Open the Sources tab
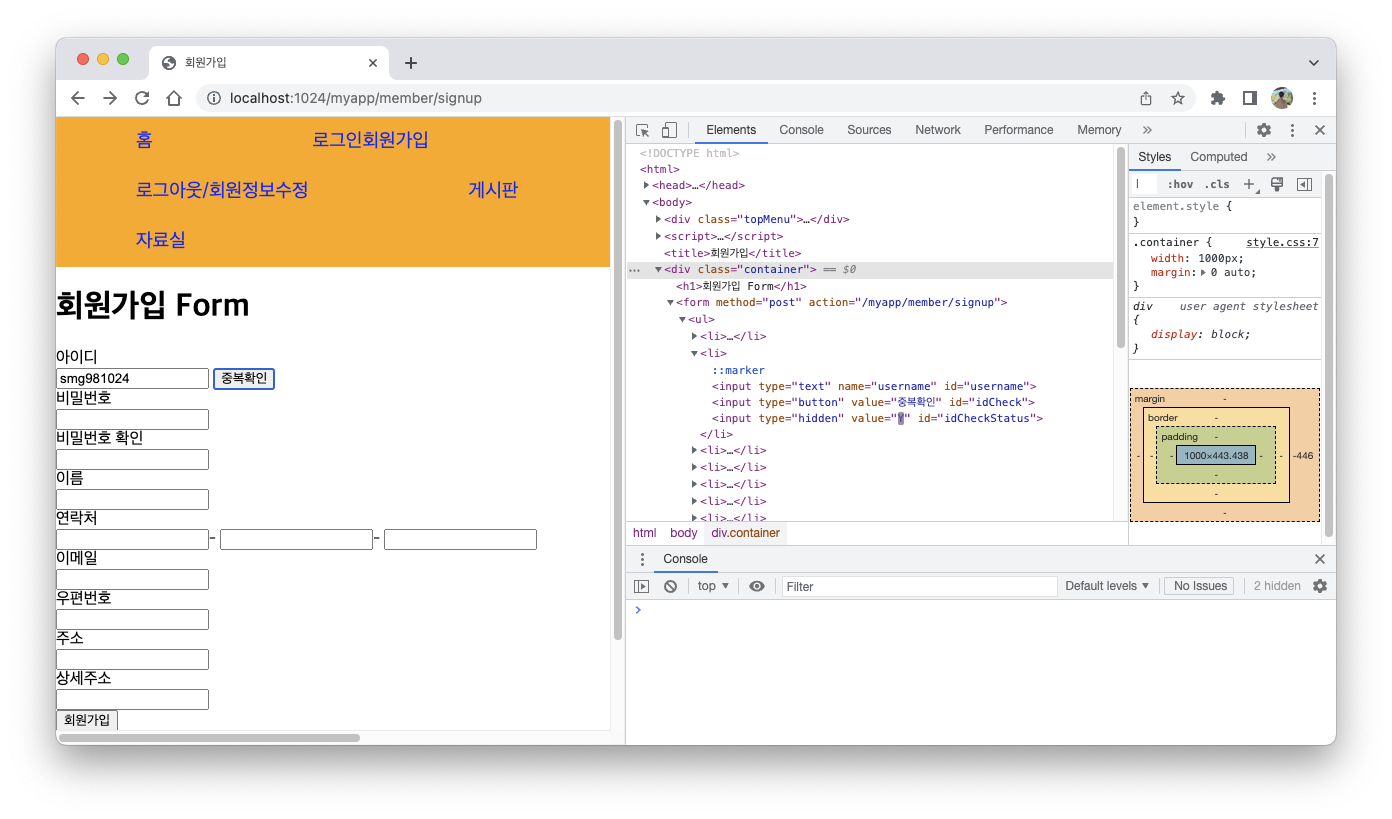 tap(869, 130)
